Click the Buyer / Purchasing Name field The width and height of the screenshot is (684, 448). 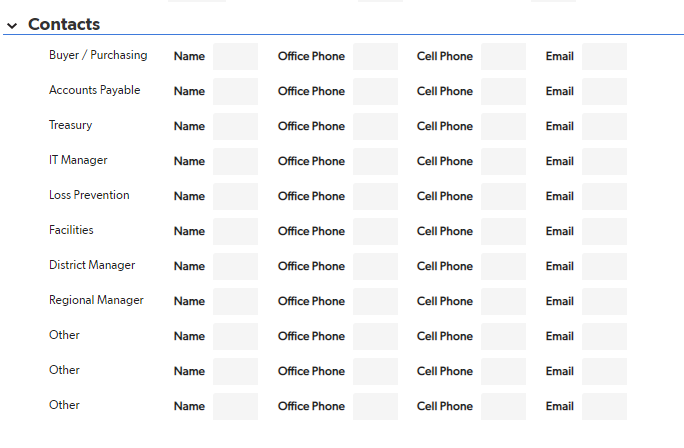click(x=236, y=56)
